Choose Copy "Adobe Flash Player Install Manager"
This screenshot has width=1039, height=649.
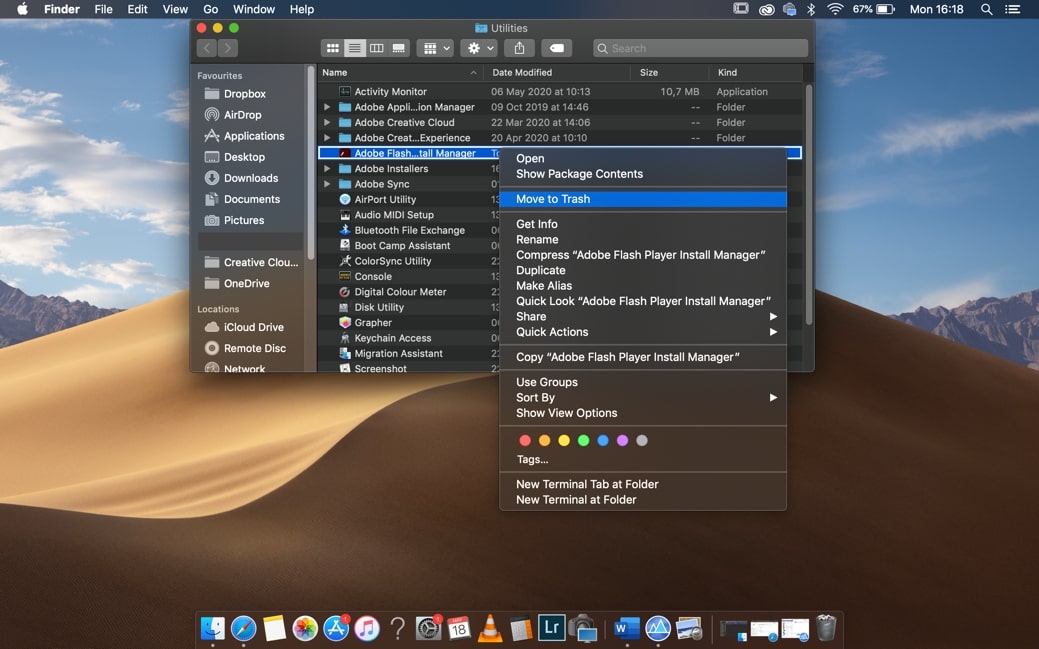pyautogui.click(x=643, y=357)
